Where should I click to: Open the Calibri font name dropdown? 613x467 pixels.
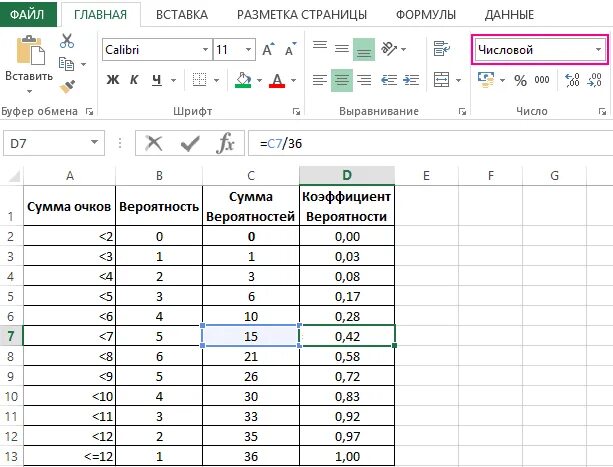click(205, 50)
